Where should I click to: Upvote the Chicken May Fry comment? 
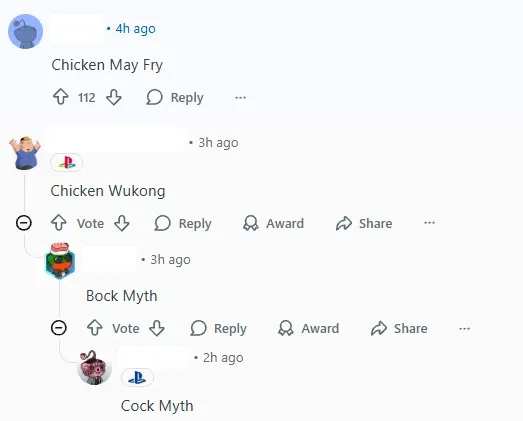point(61,97)
